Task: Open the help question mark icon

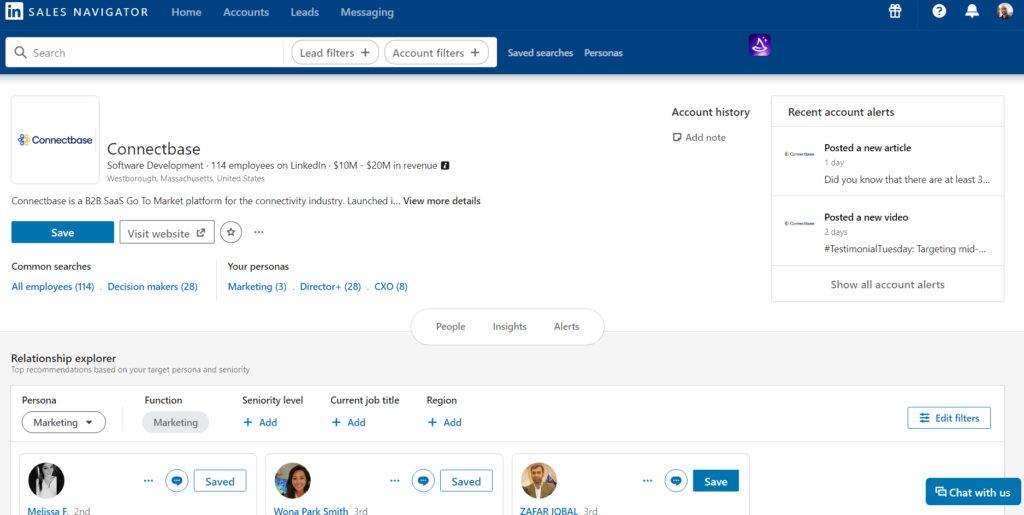Action: [939, 11]
